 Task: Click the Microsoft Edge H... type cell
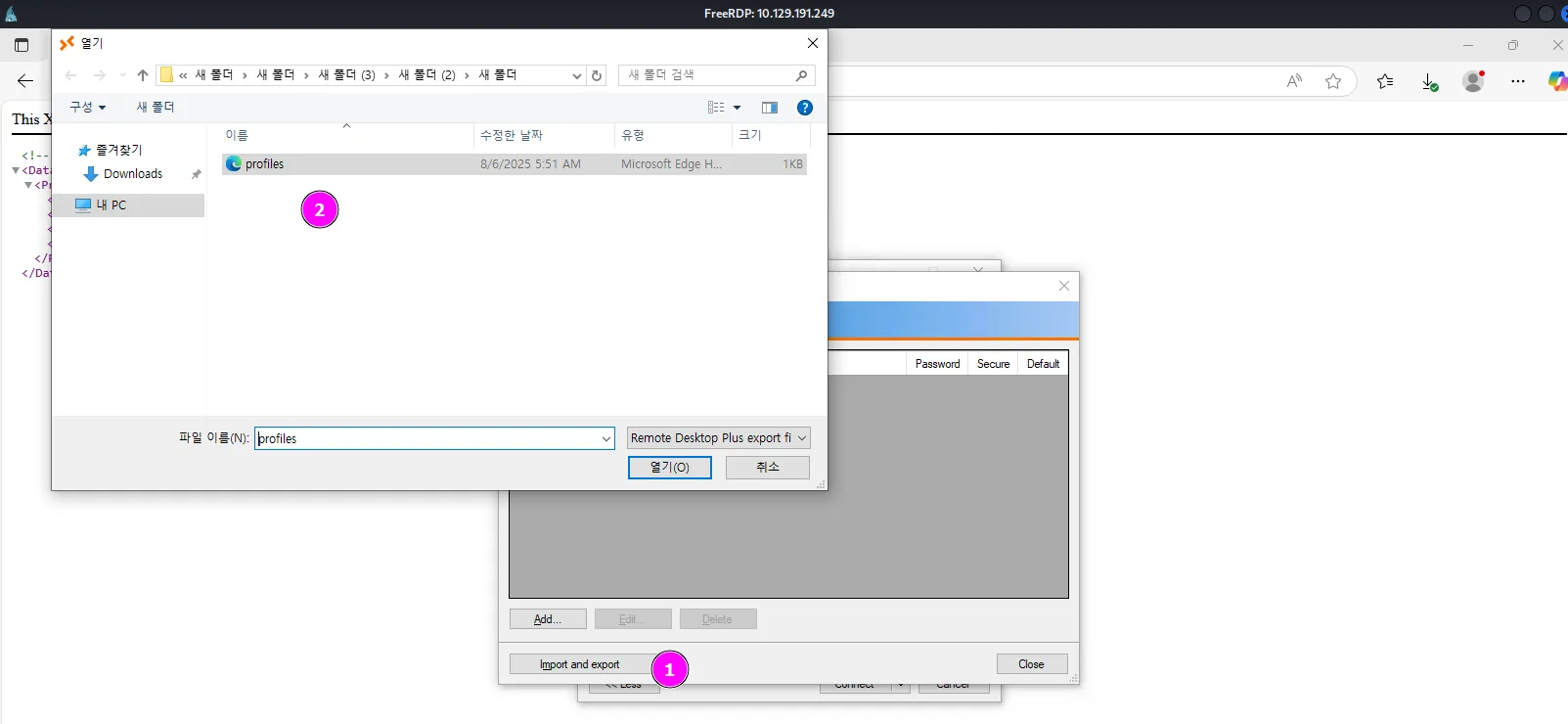coord(671,164)
